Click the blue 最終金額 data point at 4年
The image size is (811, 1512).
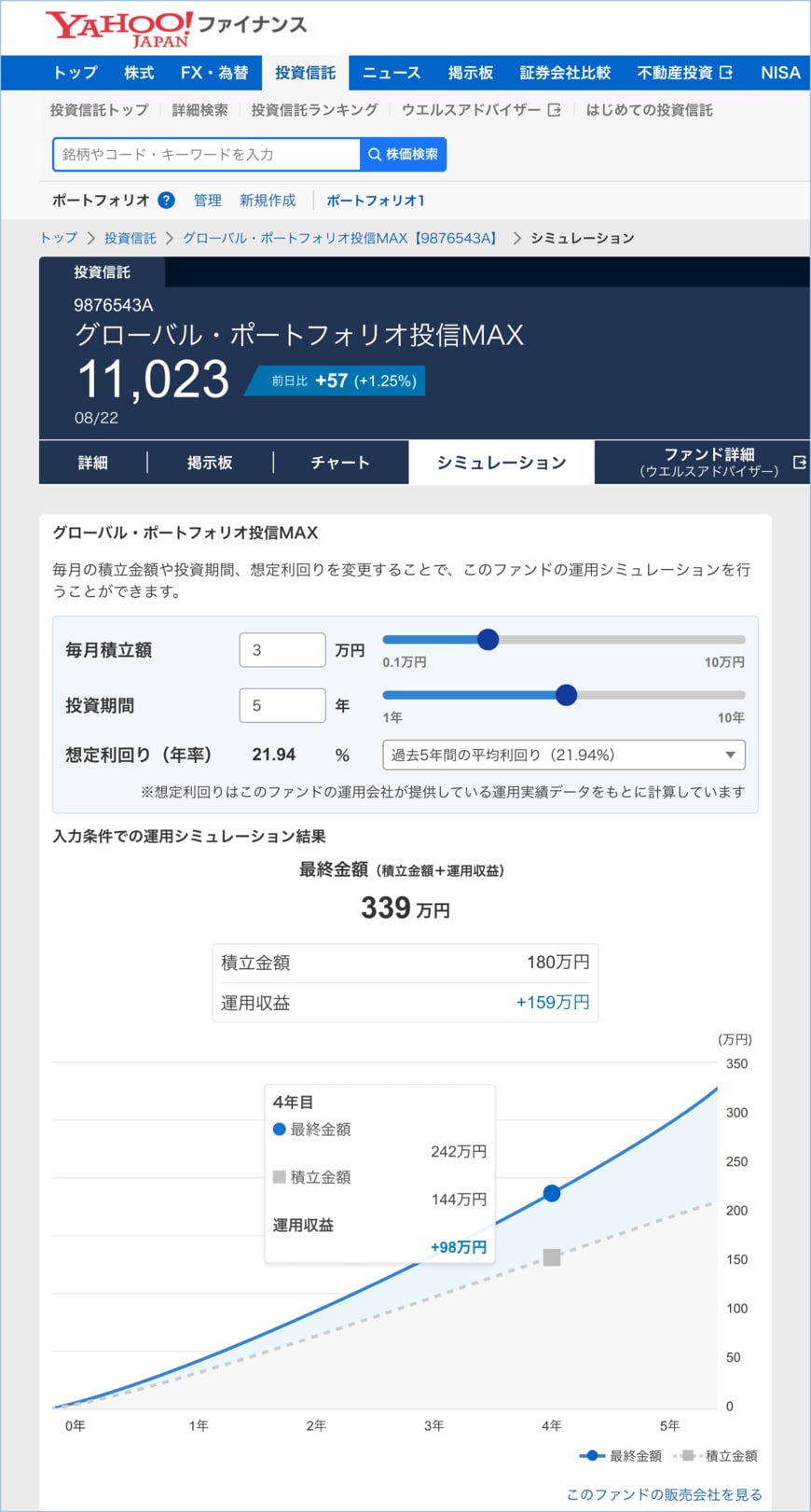(552, 1193)
